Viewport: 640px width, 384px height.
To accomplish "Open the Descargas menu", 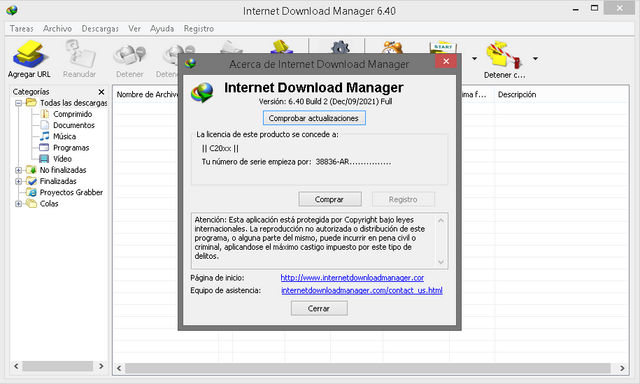I will click(x=100, y=29).
